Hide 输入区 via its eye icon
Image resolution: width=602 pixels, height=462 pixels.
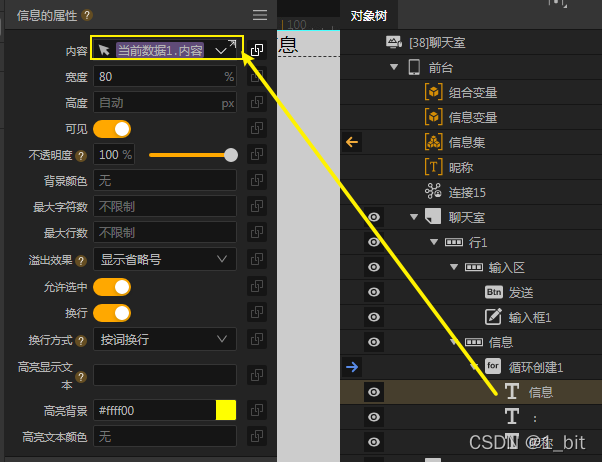pos(374,267)
